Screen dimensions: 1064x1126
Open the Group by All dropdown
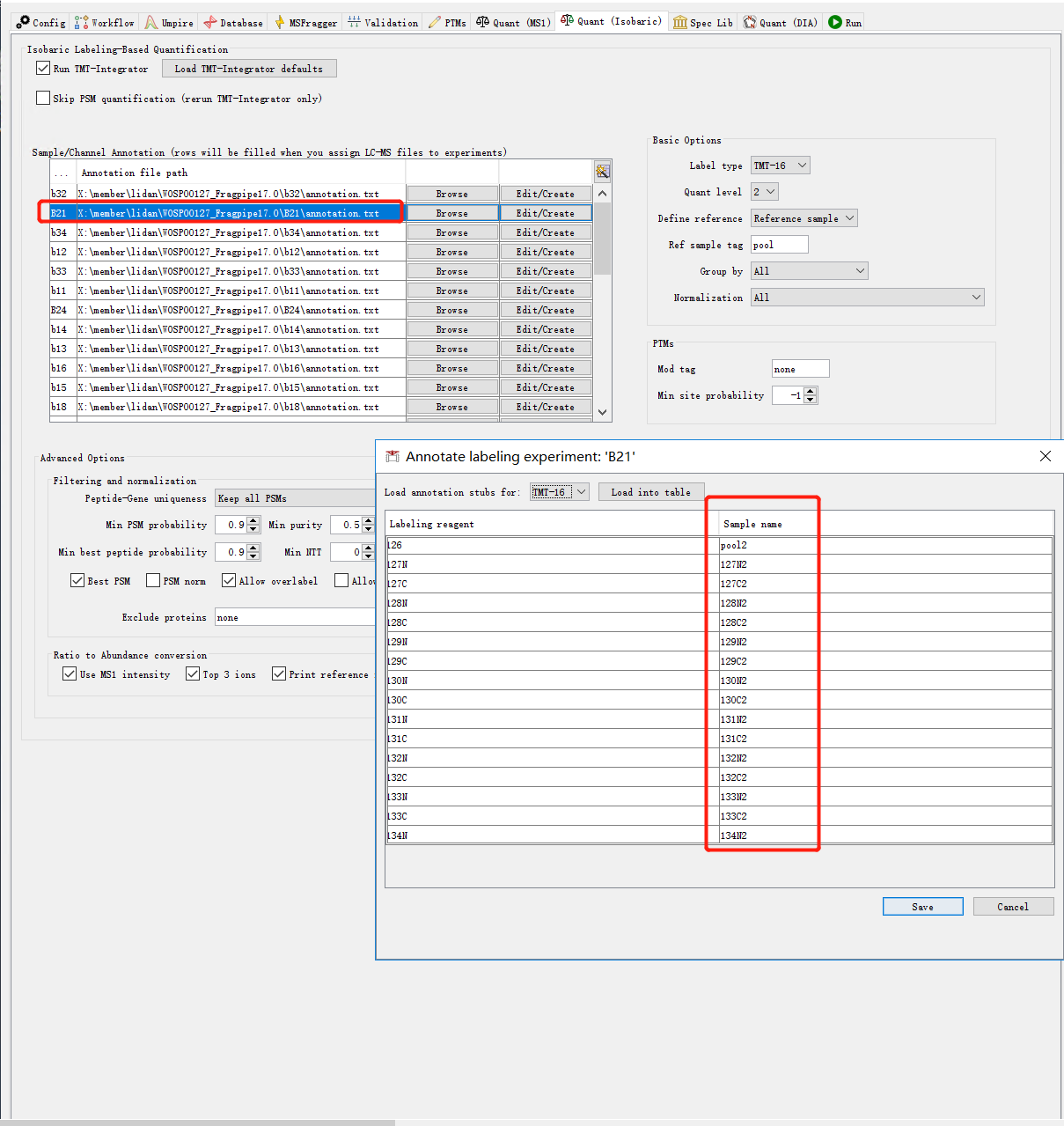click(808, 270)
